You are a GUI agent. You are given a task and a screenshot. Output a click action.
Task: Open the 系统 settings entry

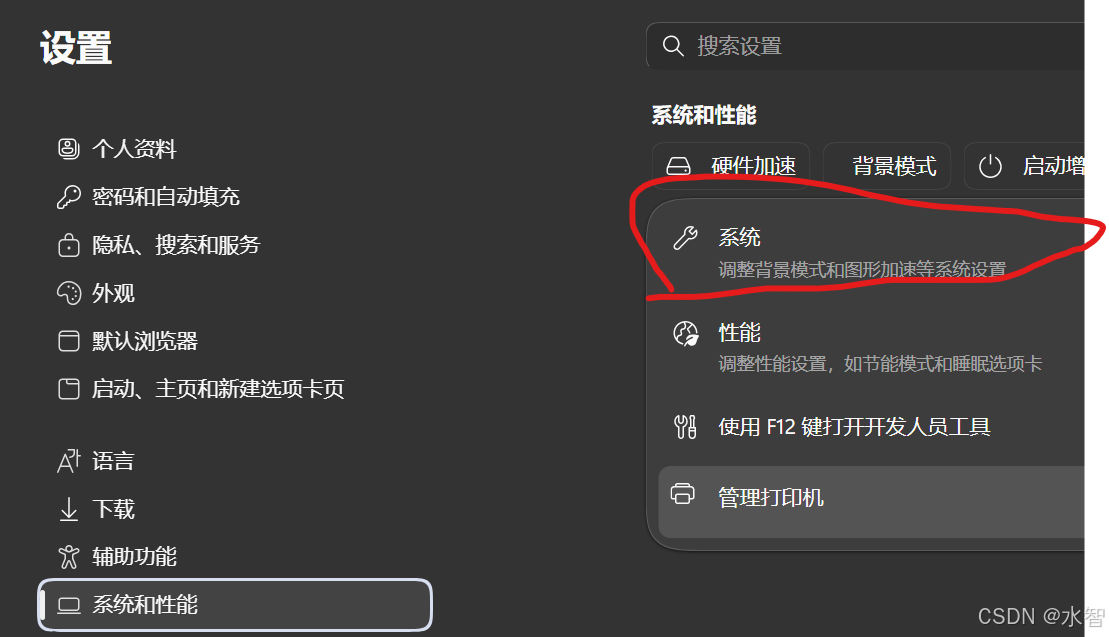865,252
